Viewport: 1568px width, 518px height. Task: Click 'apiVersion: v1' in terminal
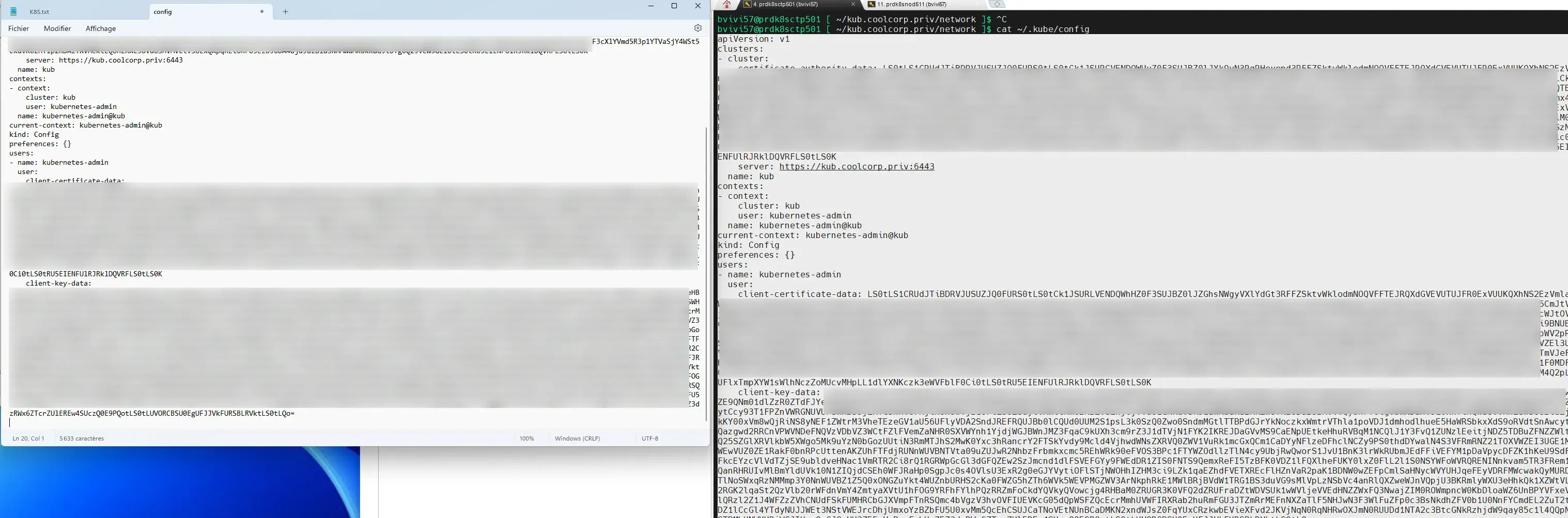754,39
